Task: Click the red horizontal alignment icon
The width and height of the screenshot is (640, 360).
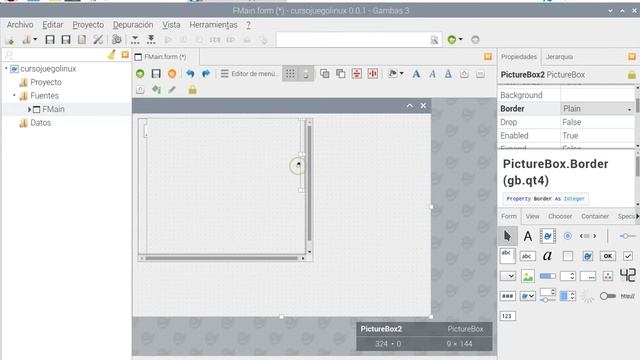Action: [x=357, y=73]
